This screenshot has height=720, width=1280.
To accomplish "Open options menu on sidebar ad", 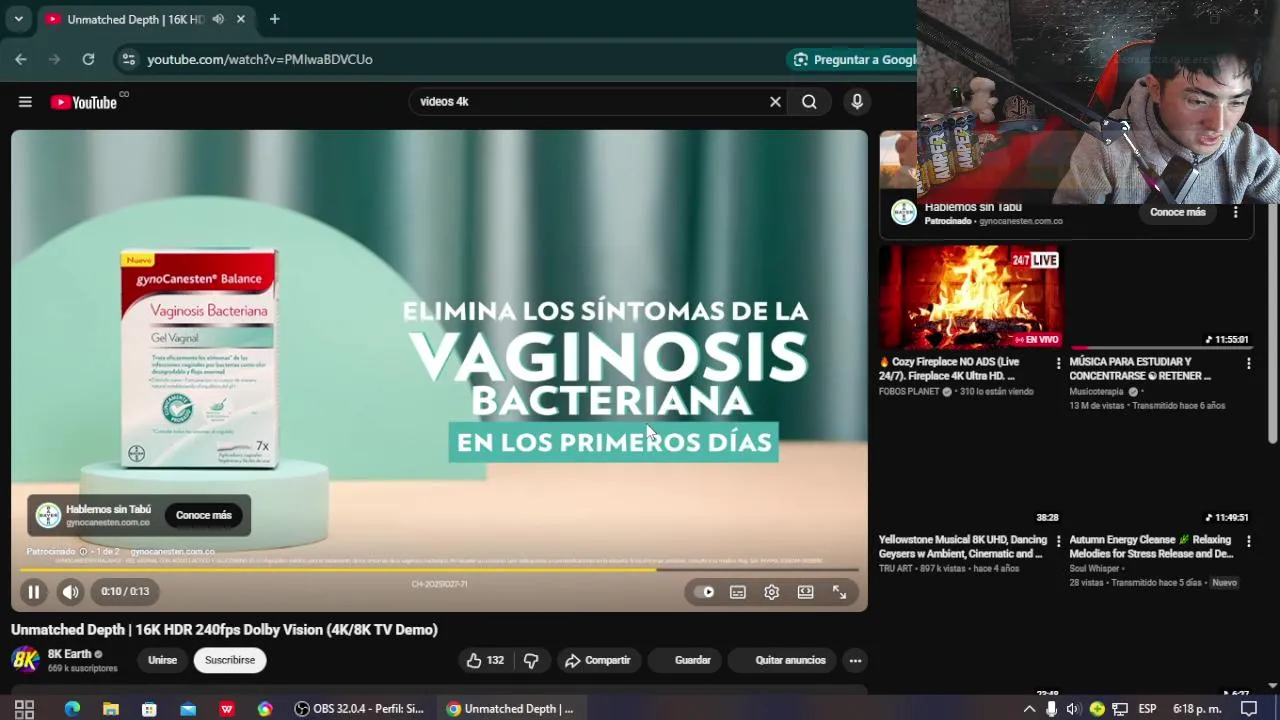I will pos(1236,212).
